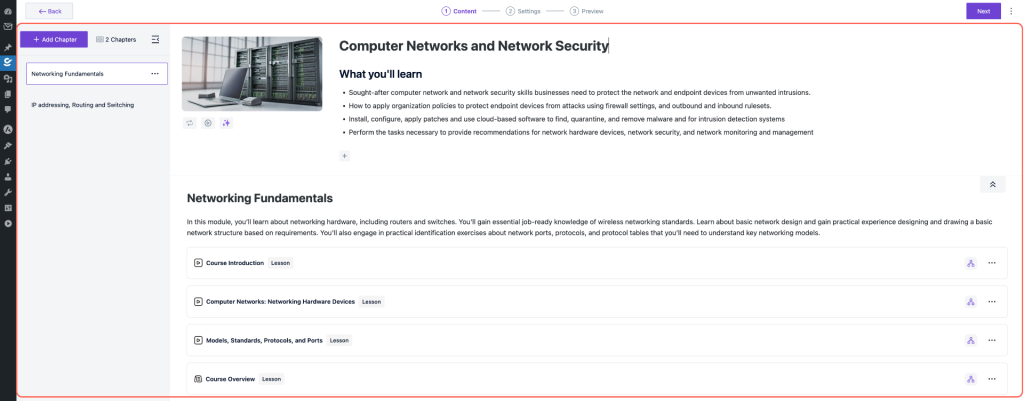
Task: Click the server room course thumbnail
Action: pos(252,73)
